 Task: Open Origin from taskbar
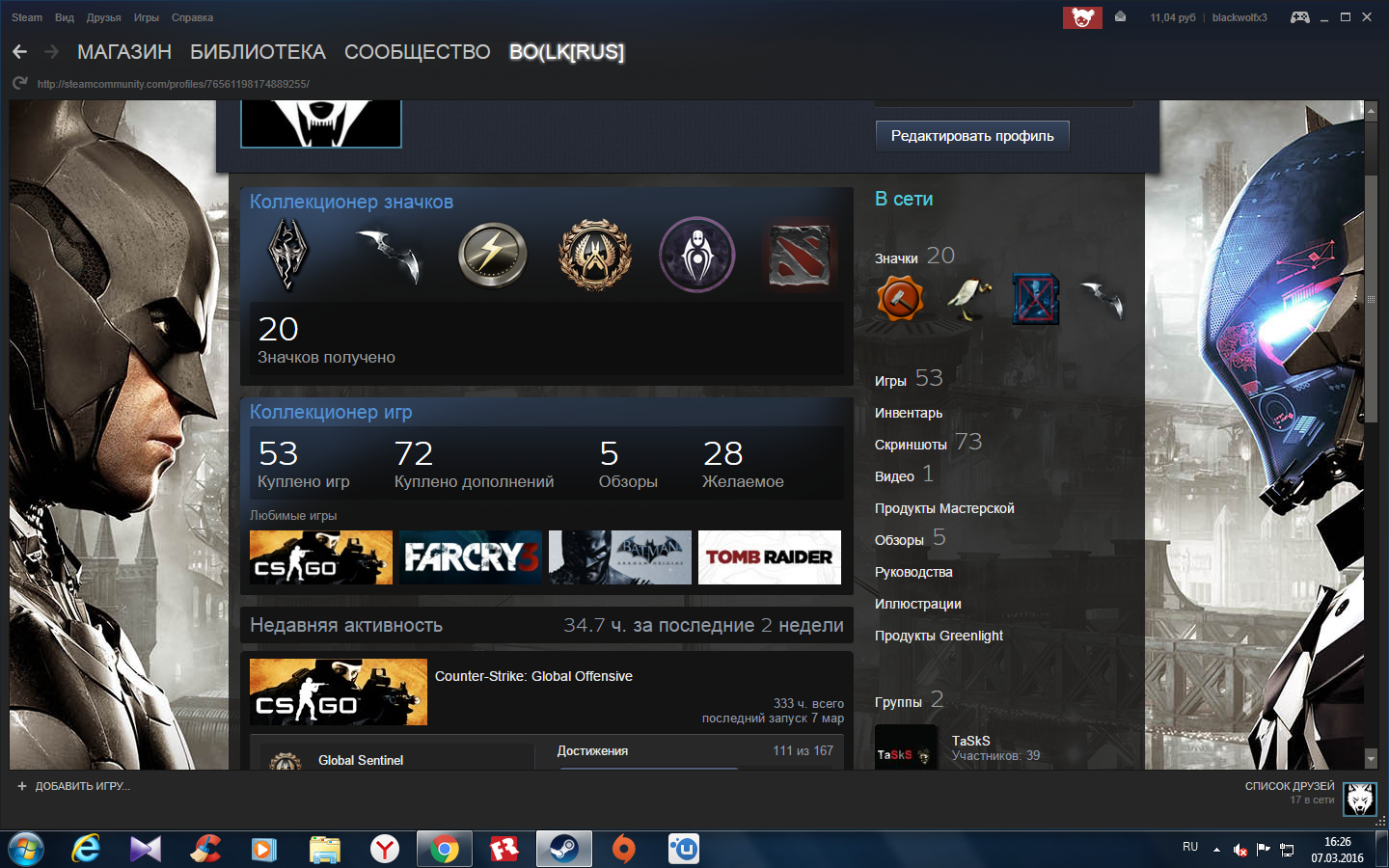624,849
